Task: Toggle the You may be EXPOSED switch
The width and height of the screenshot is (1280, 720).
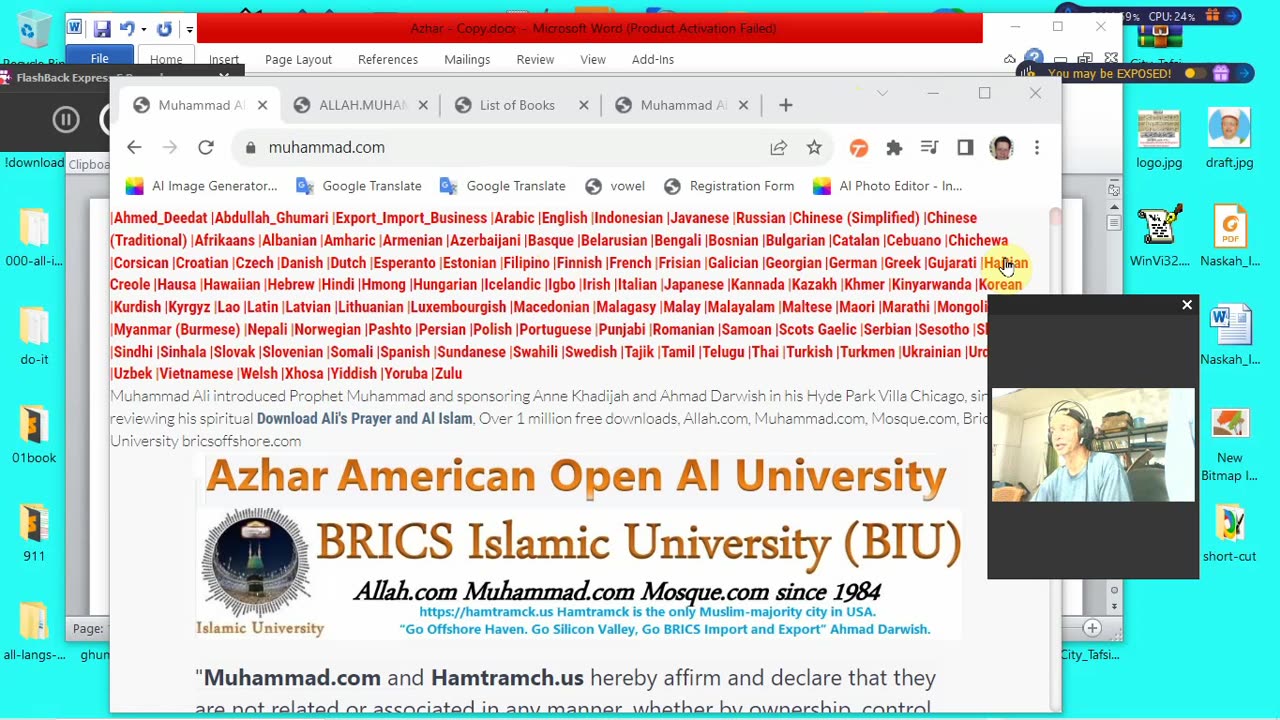Action: point(1193,73)
